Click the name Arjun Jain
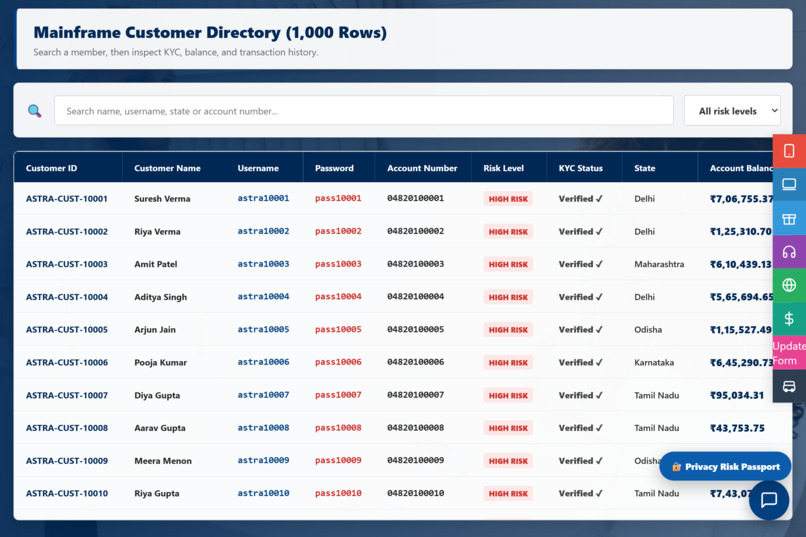The width and height of the screenshot is (806, 537). coord(155,329)
